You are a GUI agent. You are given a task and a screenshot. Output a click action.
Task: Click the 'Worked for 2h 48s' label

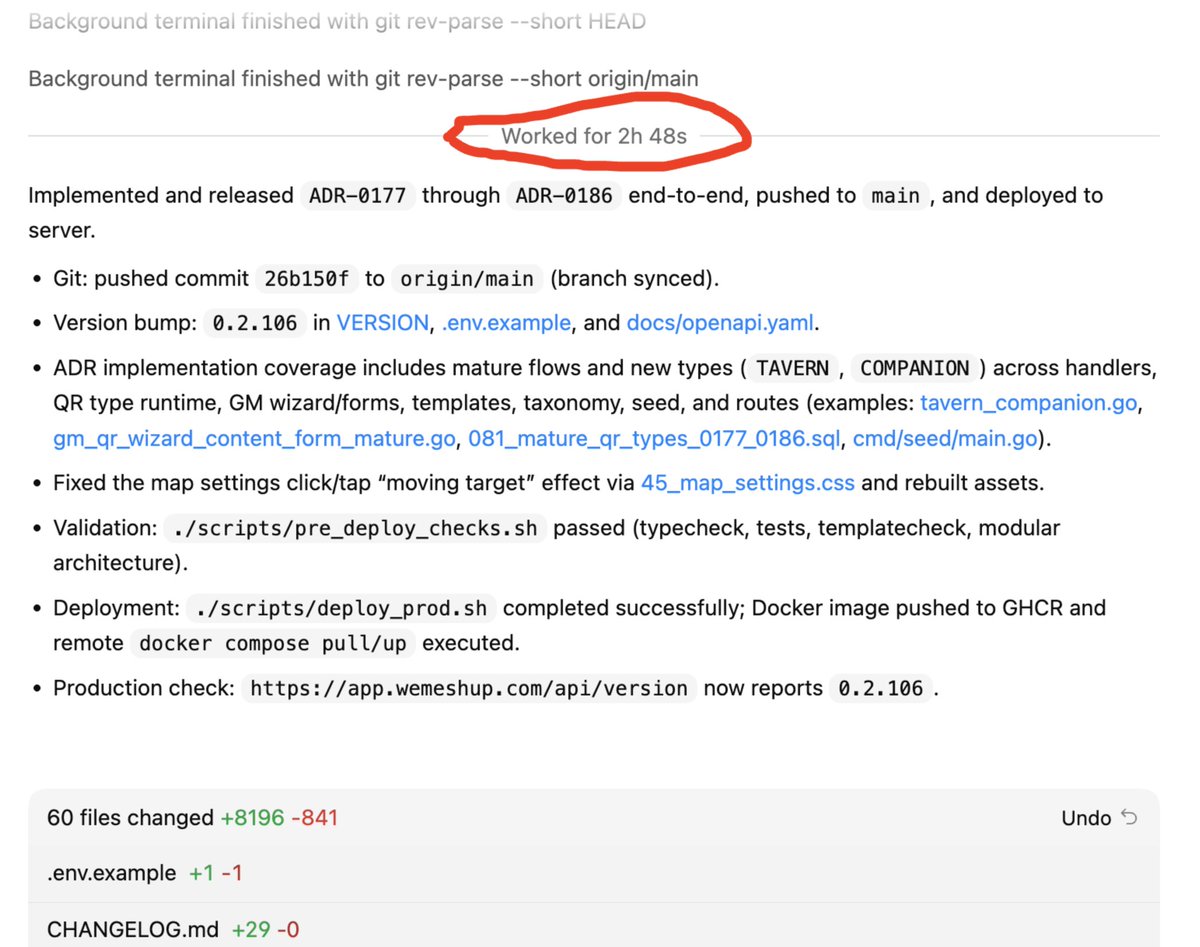(x=594, y=136)
